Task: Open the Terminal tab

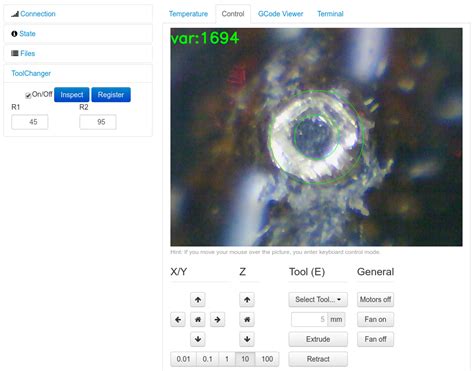Action: coord(330,14)
